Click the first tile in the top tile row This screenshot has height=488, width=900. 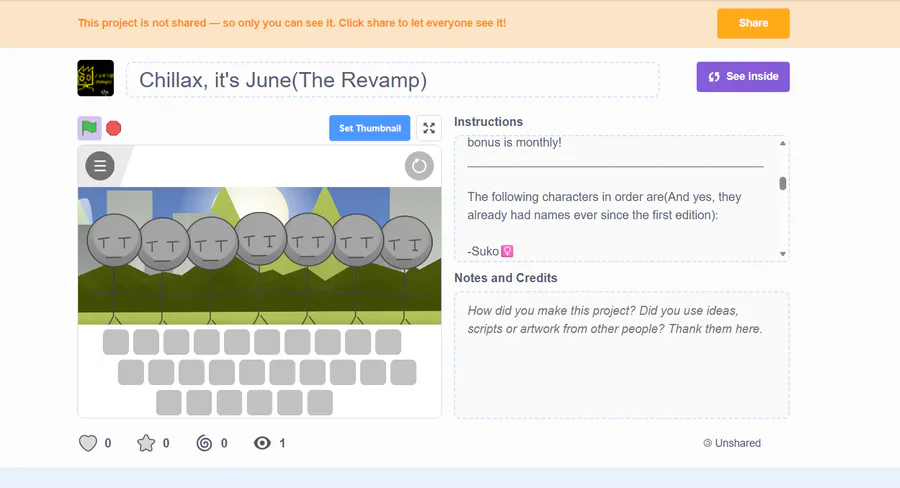point(116,342)
